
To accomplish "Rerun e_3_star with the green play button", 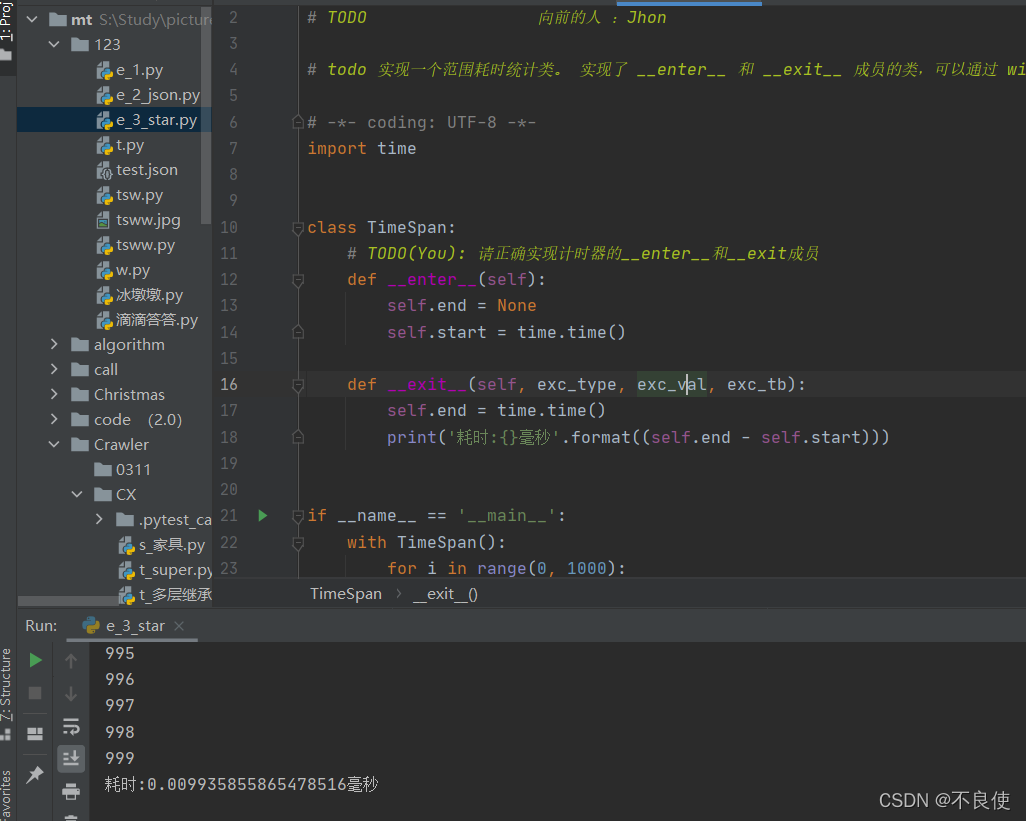I will point(35,660).
